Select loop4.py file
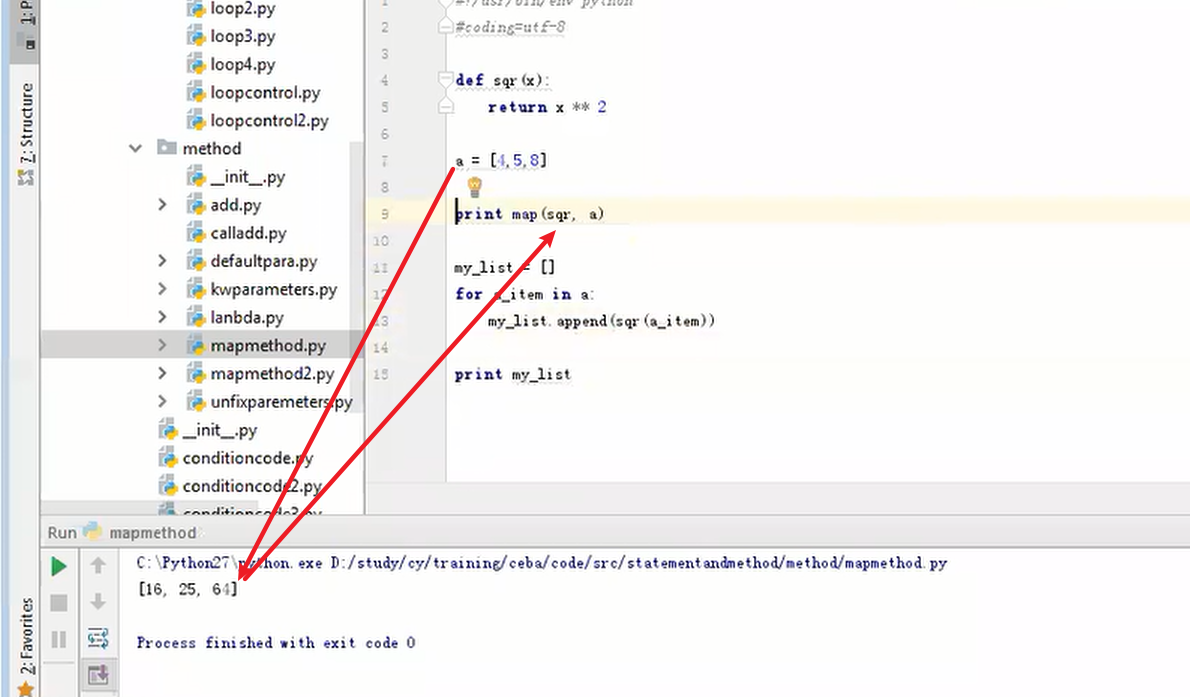Viewport: 1190px width, 697px height. [x=243, y=64]
